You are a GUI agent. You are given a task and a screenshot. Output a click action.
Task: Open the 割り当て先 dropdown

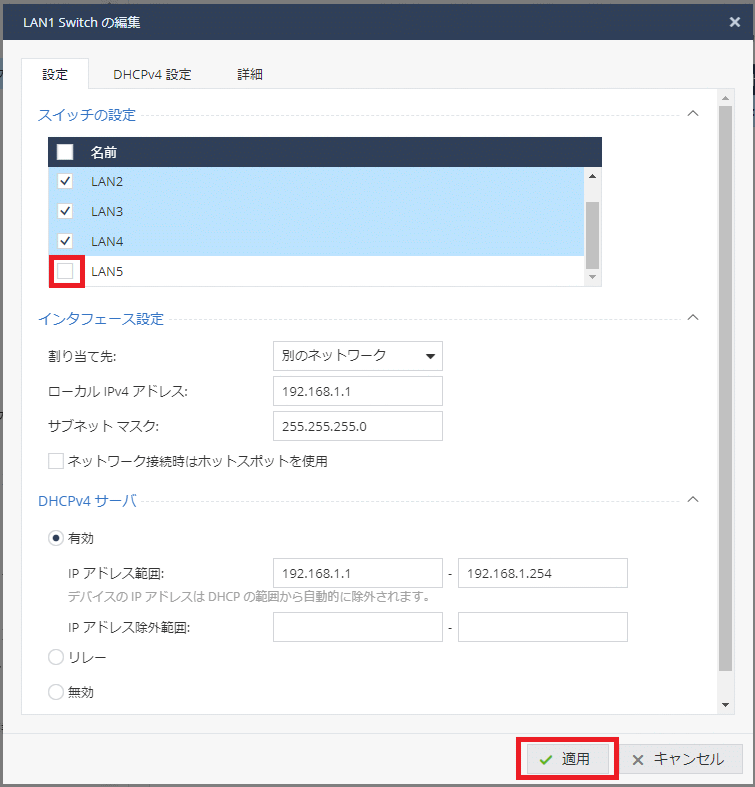coord(357,356)
